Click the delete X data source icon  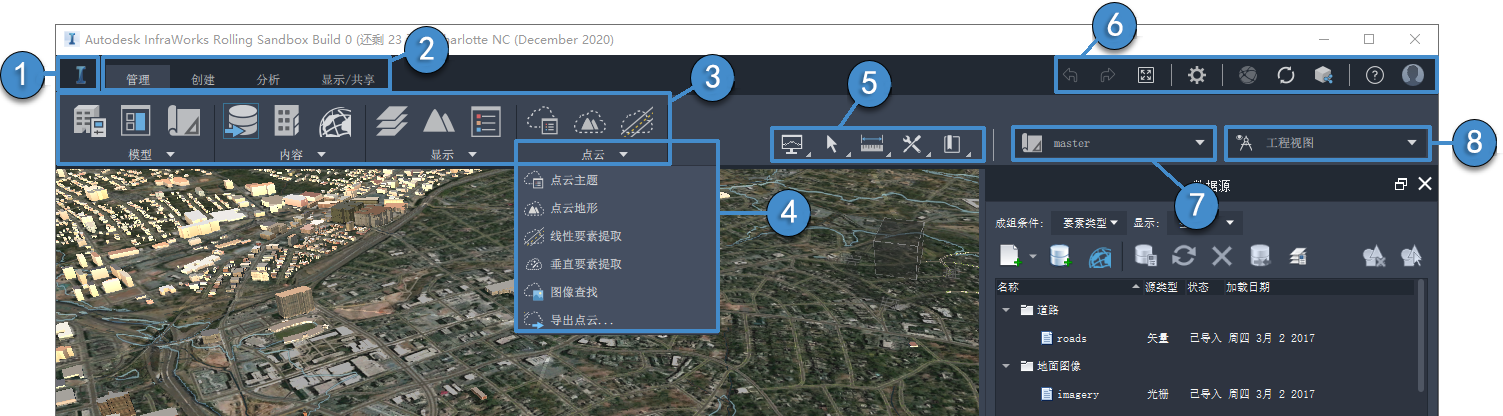point(1221,256)
